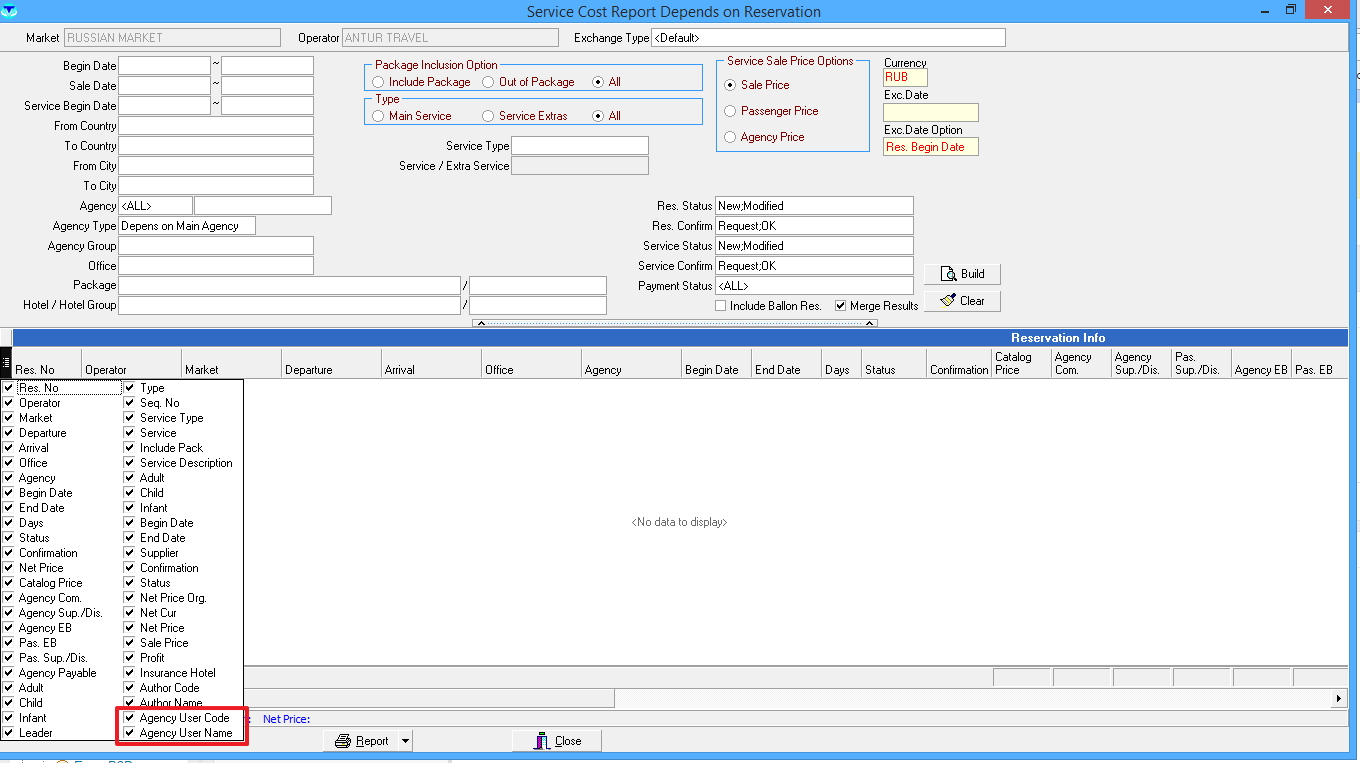The image size is (1360, 763).
Task: Click the printer icon on Report
Action: click(343, 741)
